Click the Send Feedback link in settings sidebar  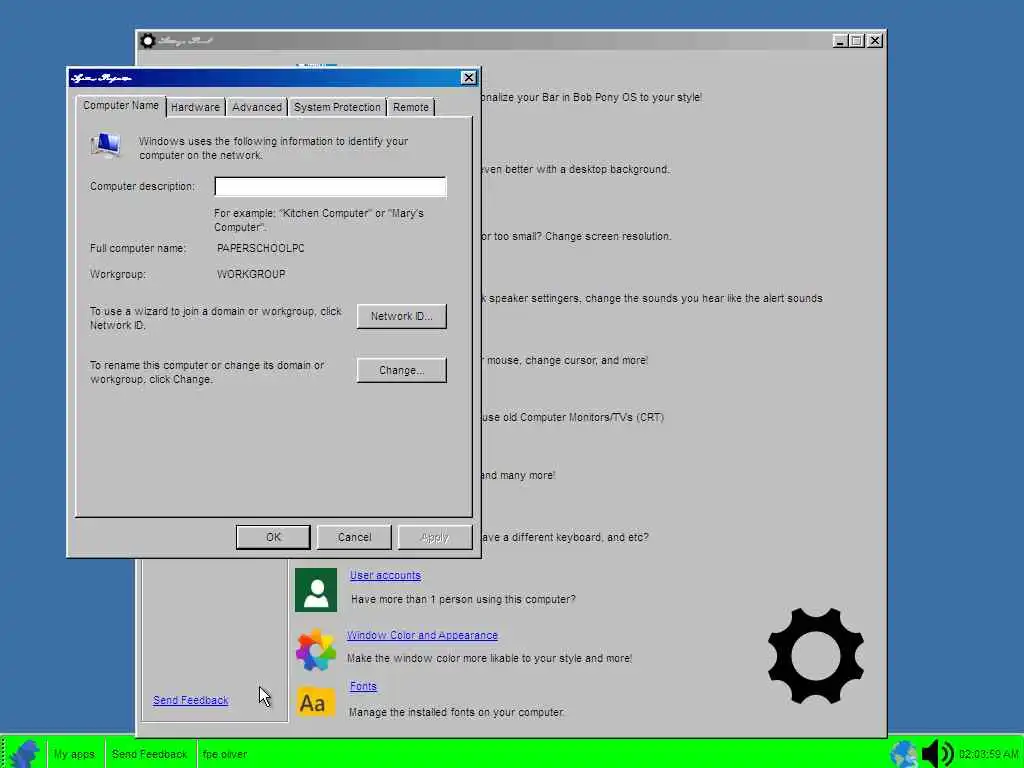(x=191, y=700)
